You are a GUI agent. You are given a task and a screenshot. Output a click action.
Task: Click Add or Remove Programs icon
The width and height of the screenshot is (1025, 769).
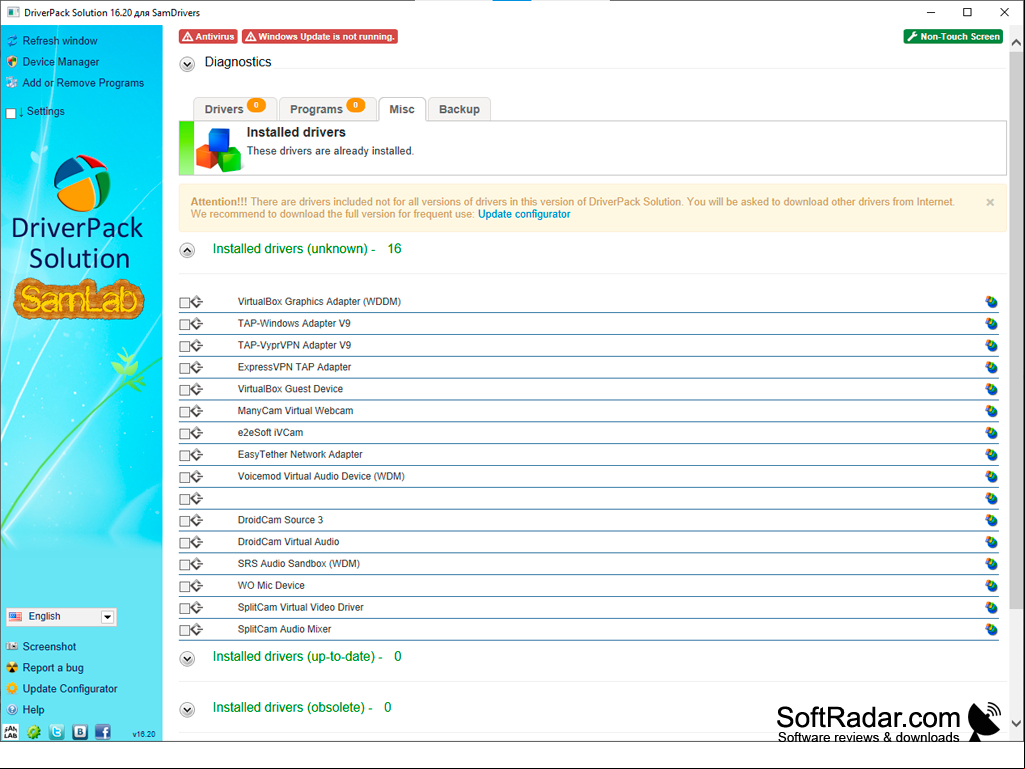click(12, 83)
